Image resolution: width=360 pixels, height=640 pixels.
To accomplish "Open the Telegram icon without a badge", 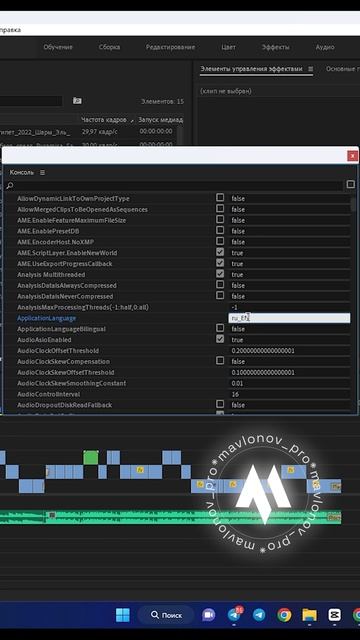I will 259,615.
